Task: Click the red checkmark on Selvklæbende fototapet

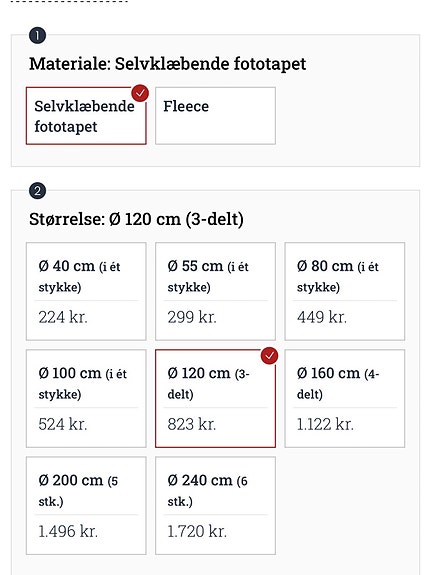Action: (140, 93)
